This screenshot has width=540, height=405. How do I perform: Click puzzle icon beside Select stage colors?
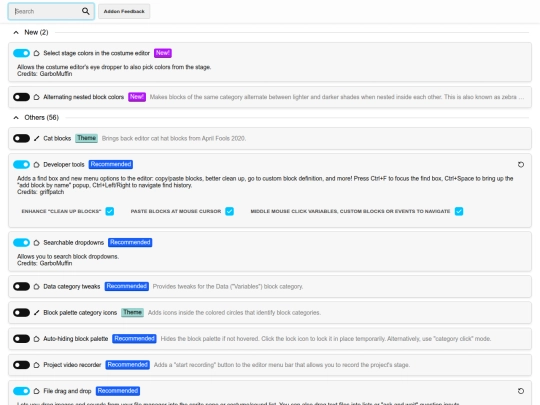(x=37, y=53)
